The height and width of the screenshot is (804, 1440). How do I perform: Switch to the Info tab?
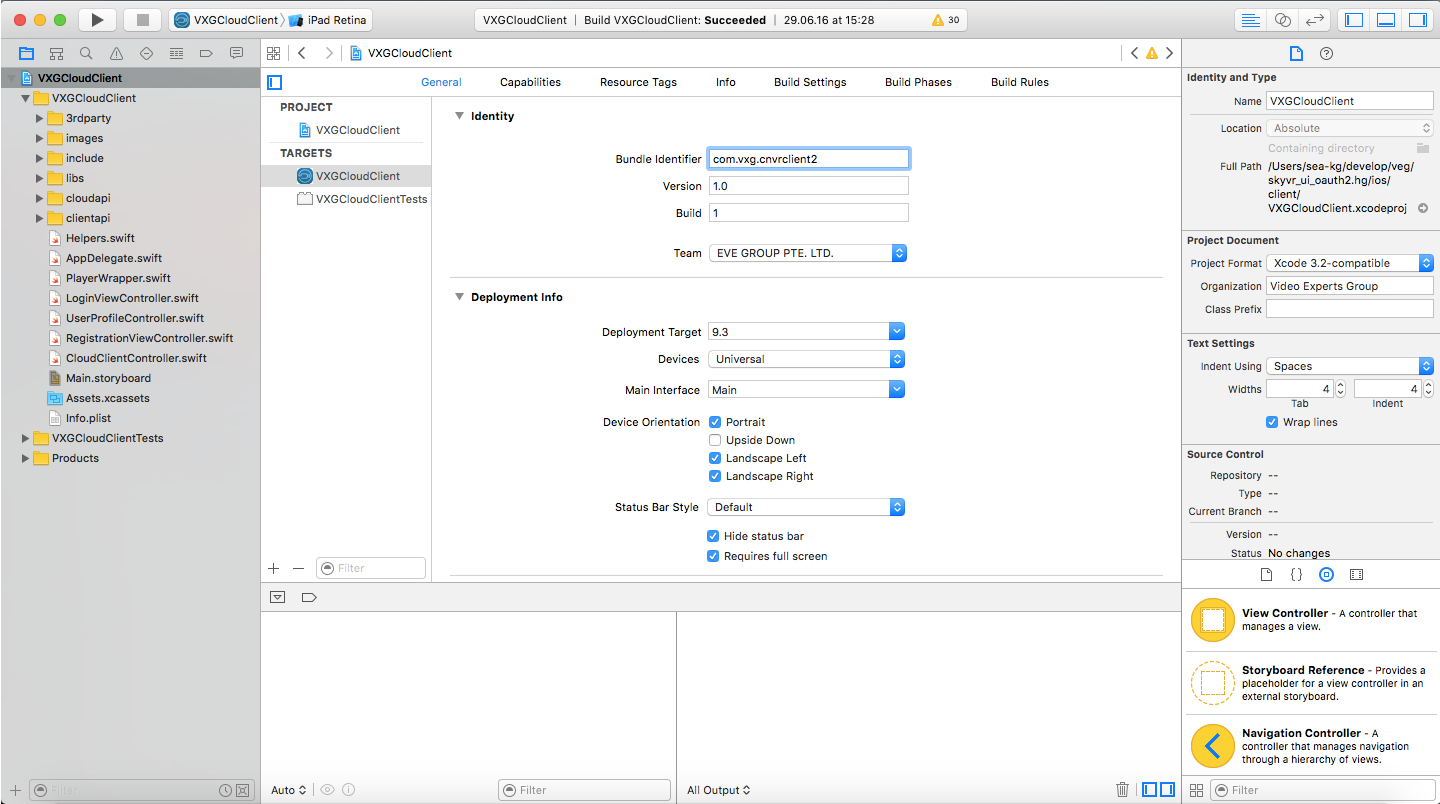click(x=726, y=82)
